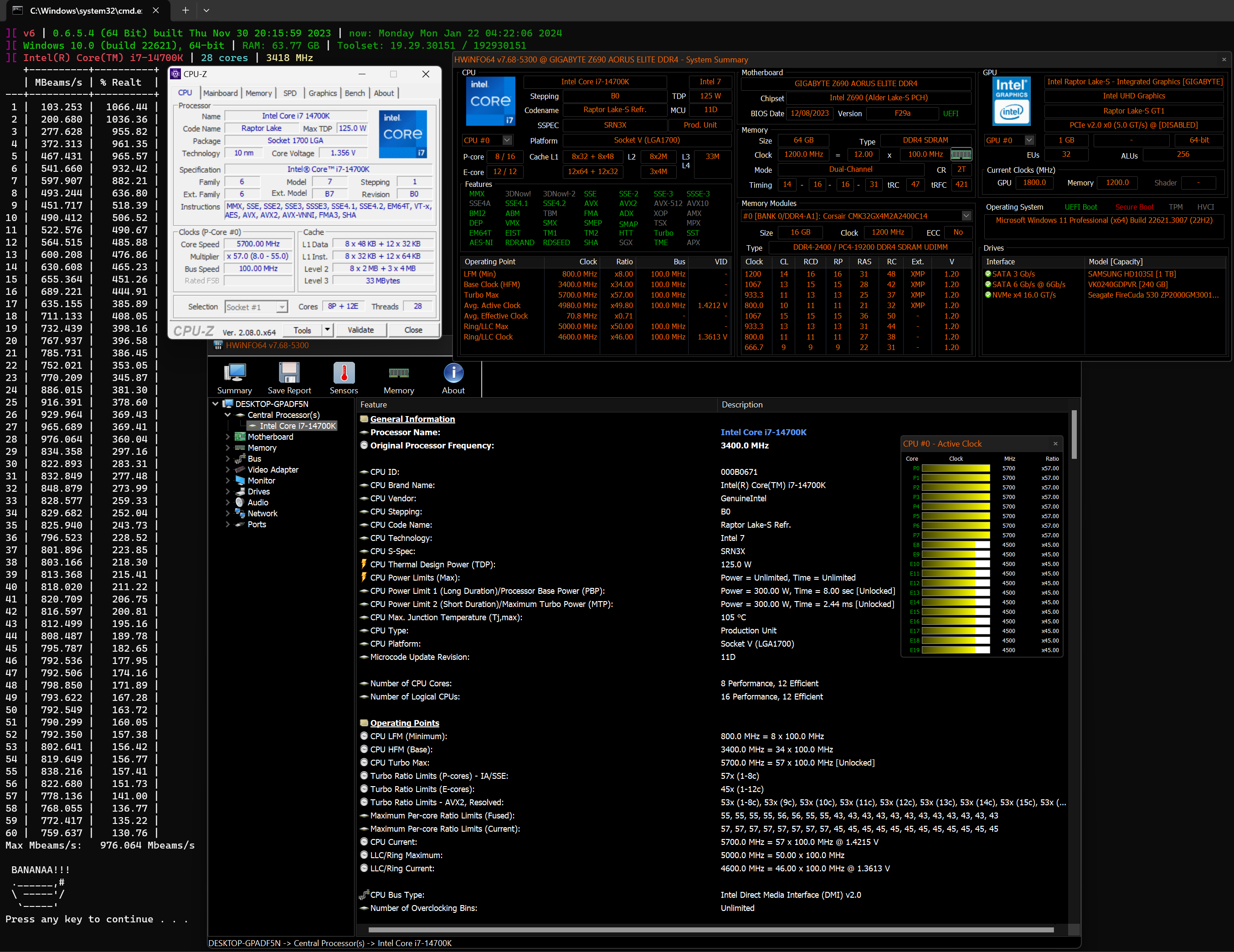Open the Socket #1 selection dropdown in CPU-Z

click(281, 307)
